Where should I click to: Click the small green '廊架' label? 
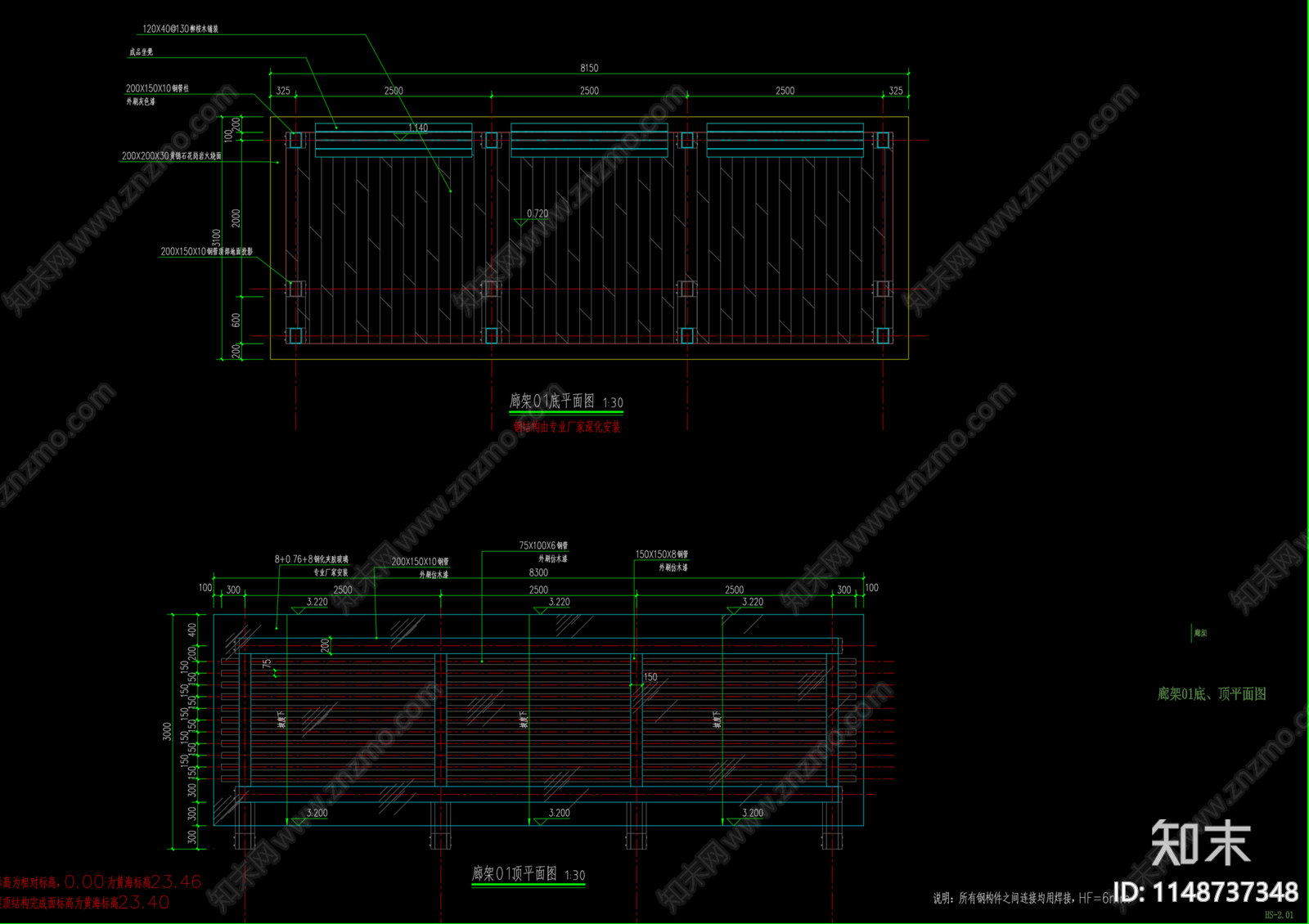pyautogui.click(x=1200, y=633)
